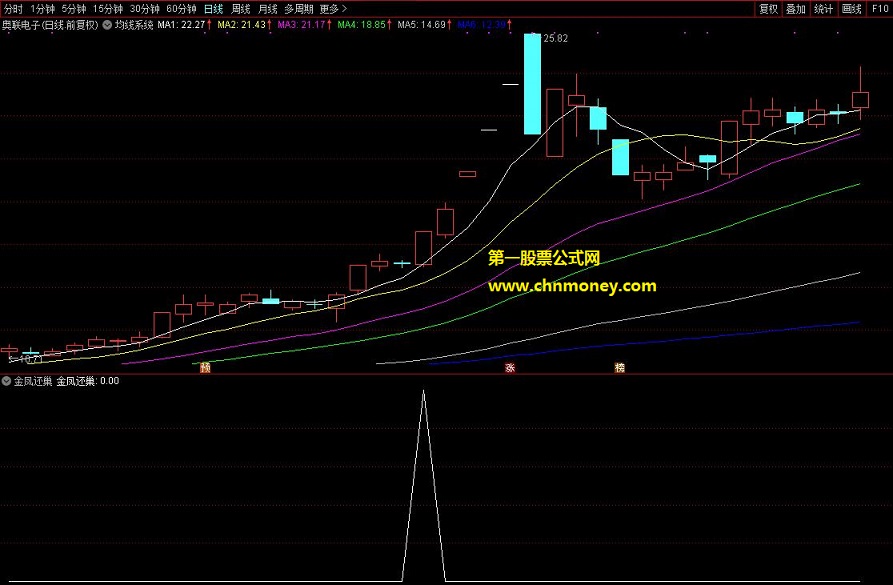Click the blue MA6 value label

pos(482,25)
